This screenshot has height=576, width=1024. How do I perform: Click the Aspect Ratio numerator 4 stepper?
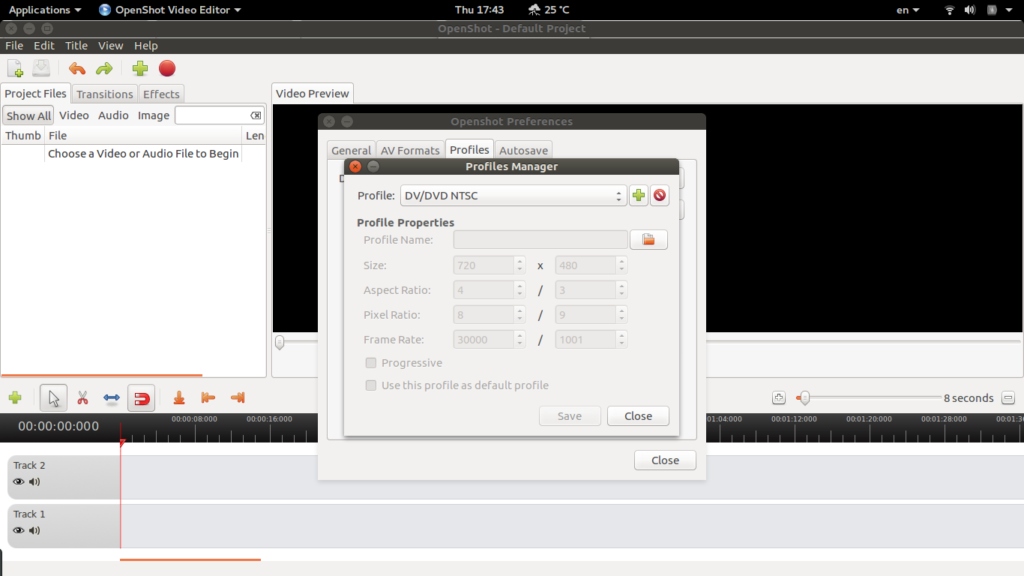520,290
